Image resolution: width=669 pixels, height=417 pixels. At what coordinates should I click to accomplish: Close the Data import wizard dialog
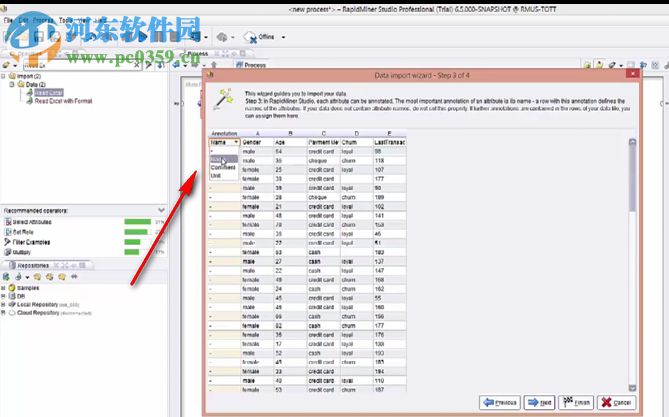632,74
